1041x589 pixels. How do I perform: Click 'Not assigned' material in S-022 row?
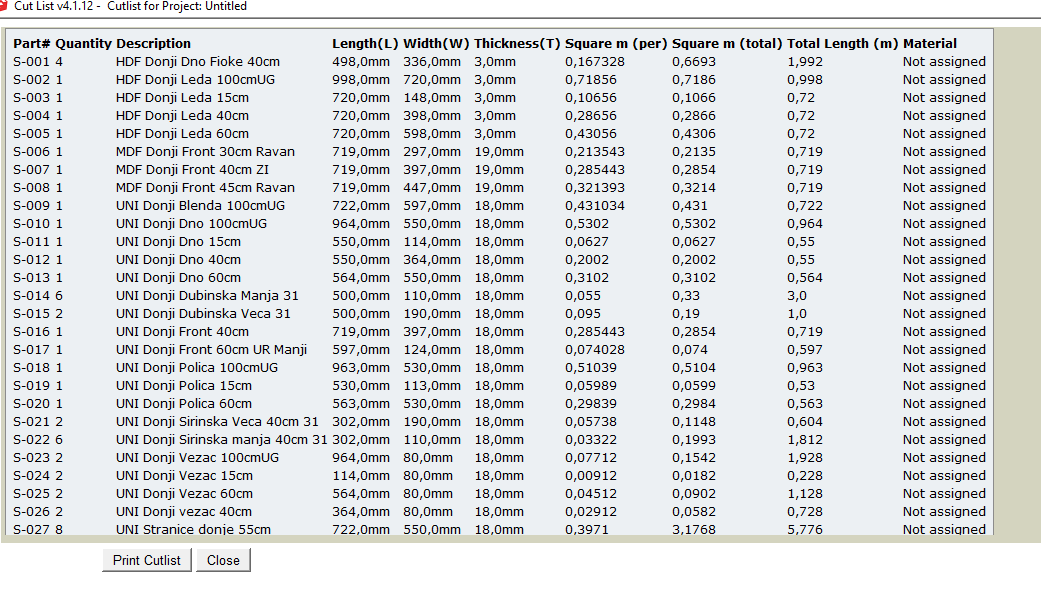944,440
